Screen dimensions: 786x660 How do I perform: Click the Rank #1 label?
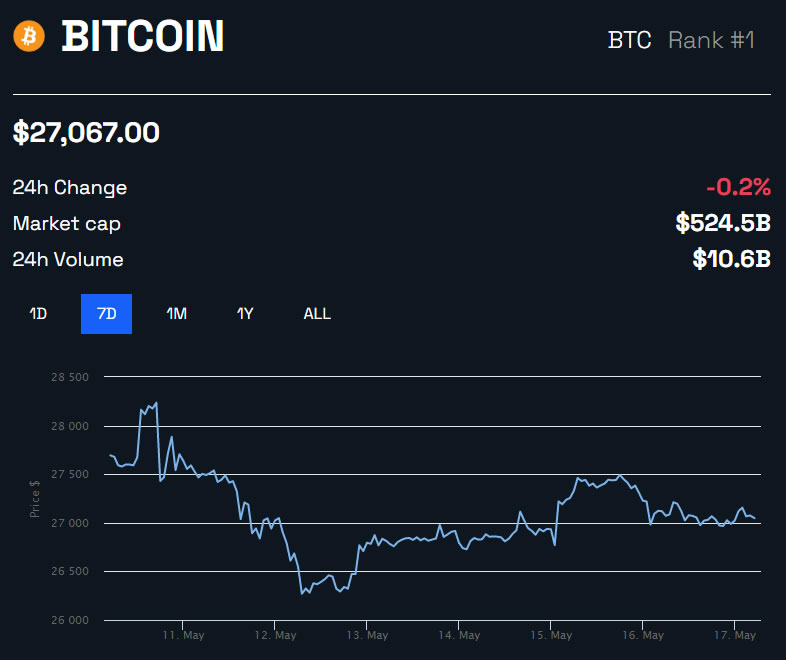point(711,40)
